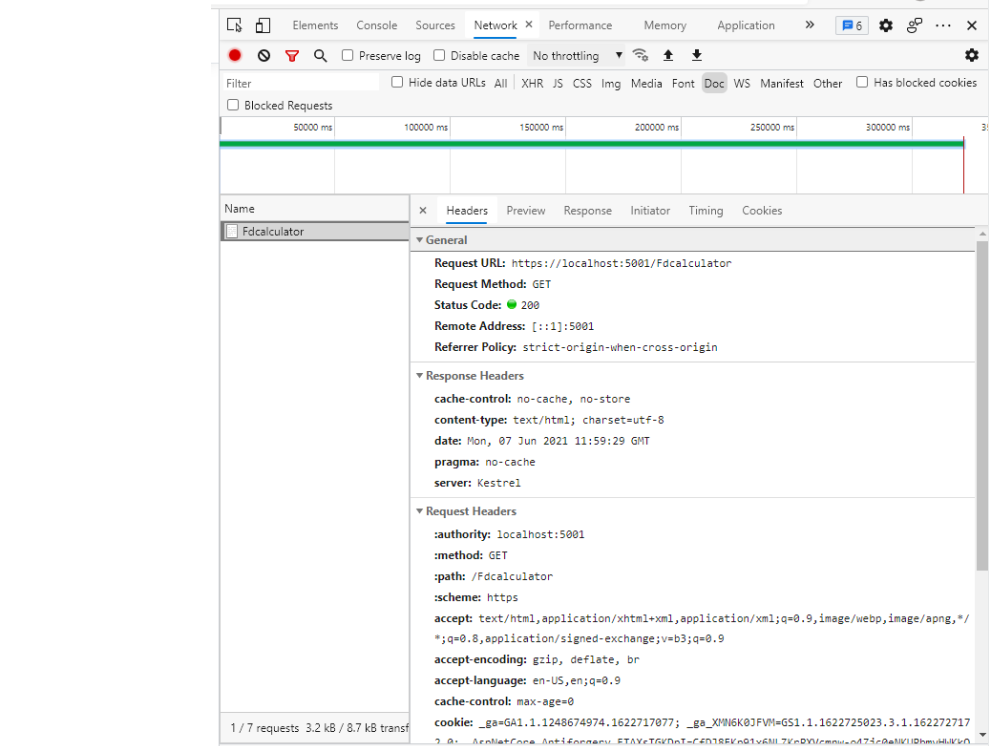Open the Sources tab
Screen dimensions: 989x746
435,25
